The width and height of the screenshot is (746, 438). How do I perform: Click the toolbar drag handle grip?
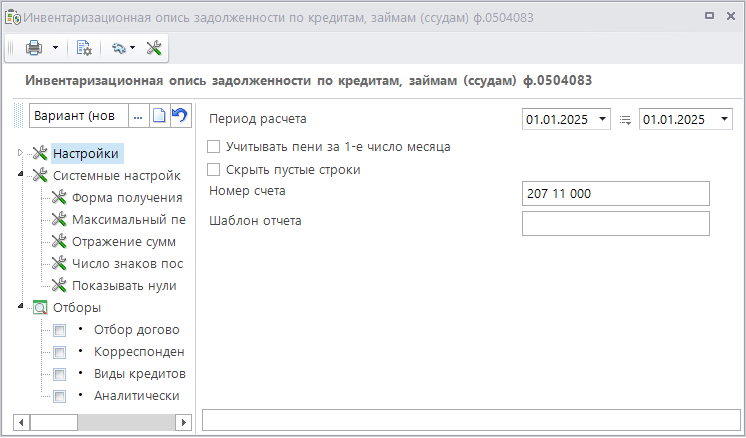click(11, 48)
